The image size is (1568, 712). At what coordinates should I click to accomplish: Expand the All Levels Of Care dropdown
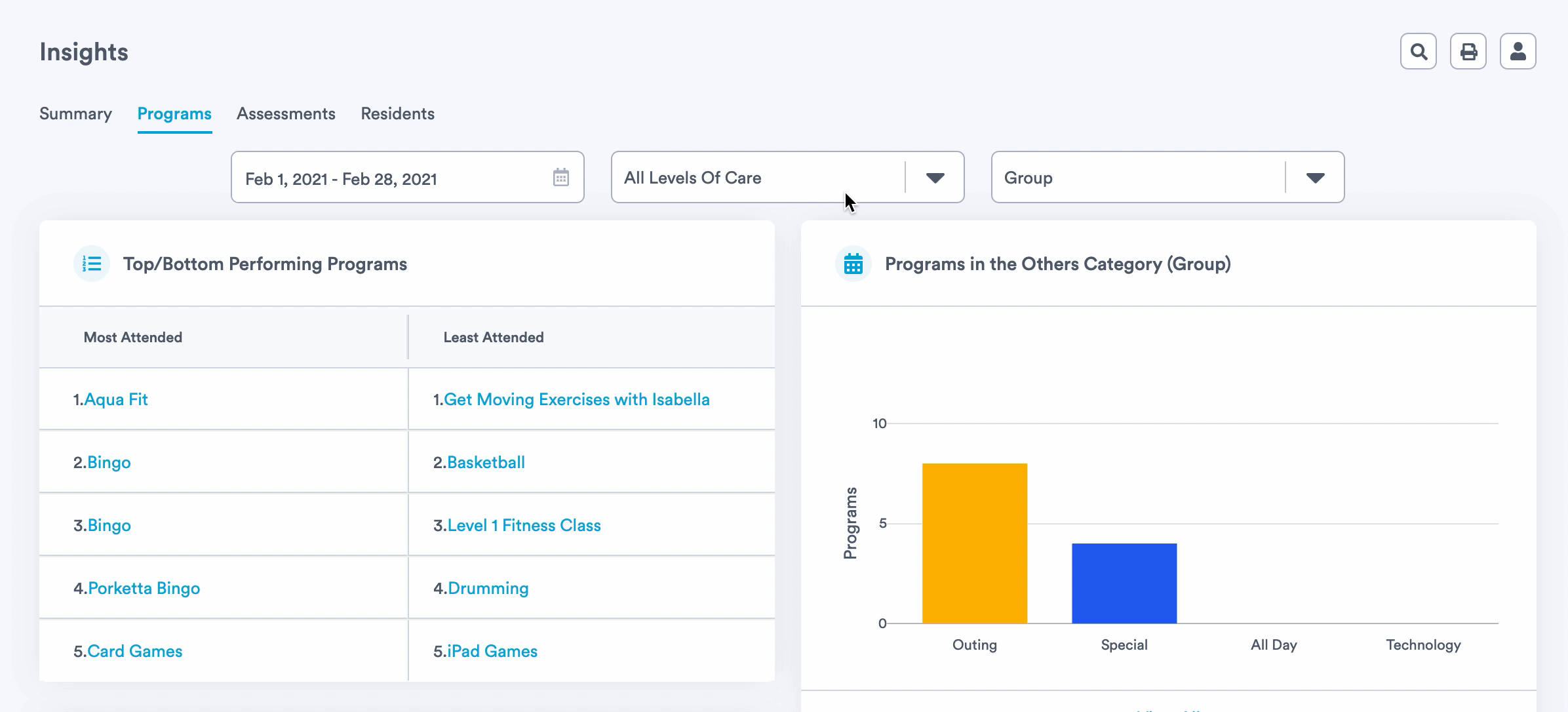coord(935,178)
